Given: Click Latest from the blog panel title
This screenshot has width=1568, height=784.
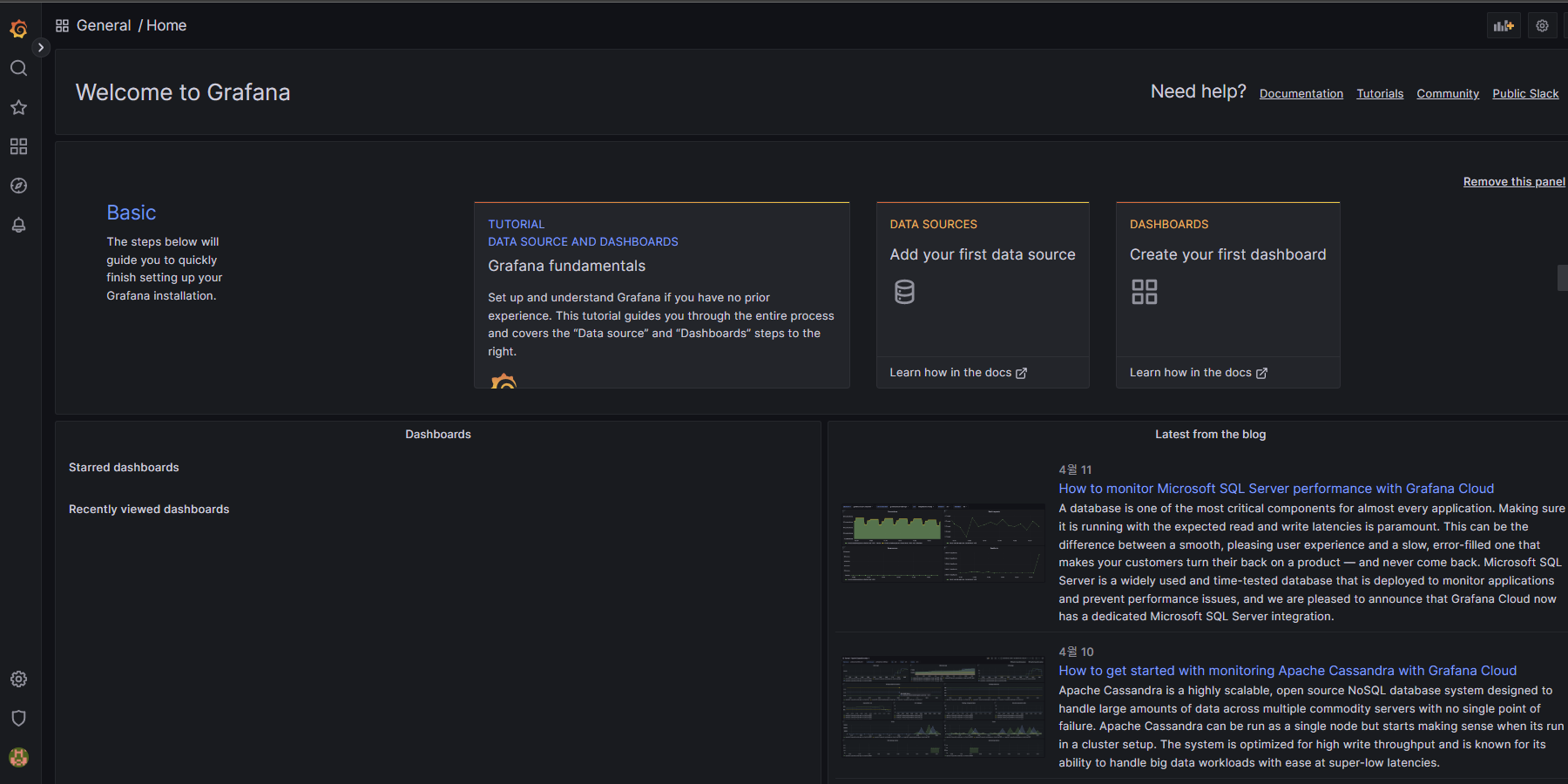Looking at the screenshot, I should pyautogui.click(x=1211, y=434).
